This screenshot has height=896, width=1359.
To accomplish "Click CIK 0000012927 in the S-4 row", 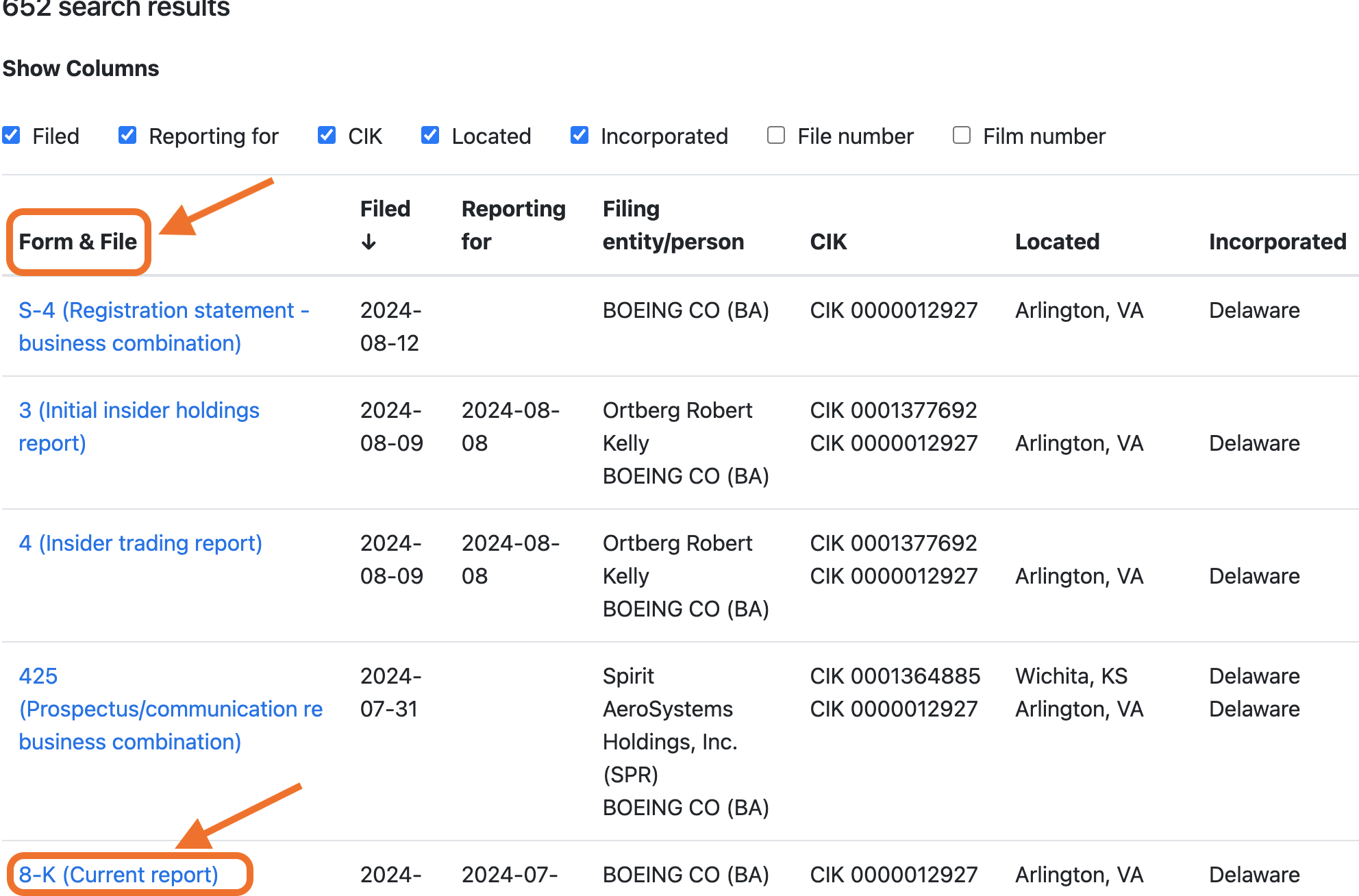I will coord(893,310).
